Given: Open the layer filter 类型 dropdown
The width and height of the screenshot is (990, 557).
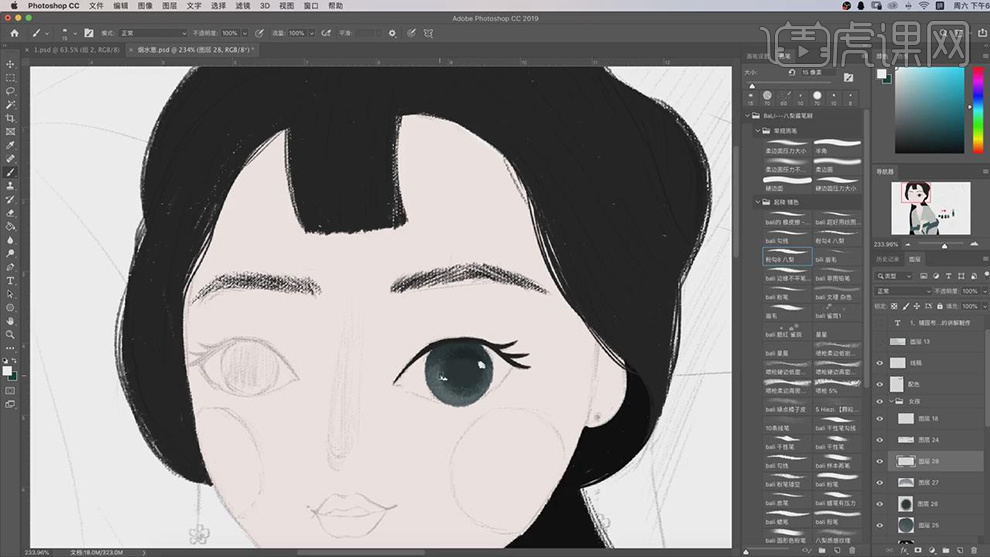Looking at the screenshot, I should [x=894, y=276].
